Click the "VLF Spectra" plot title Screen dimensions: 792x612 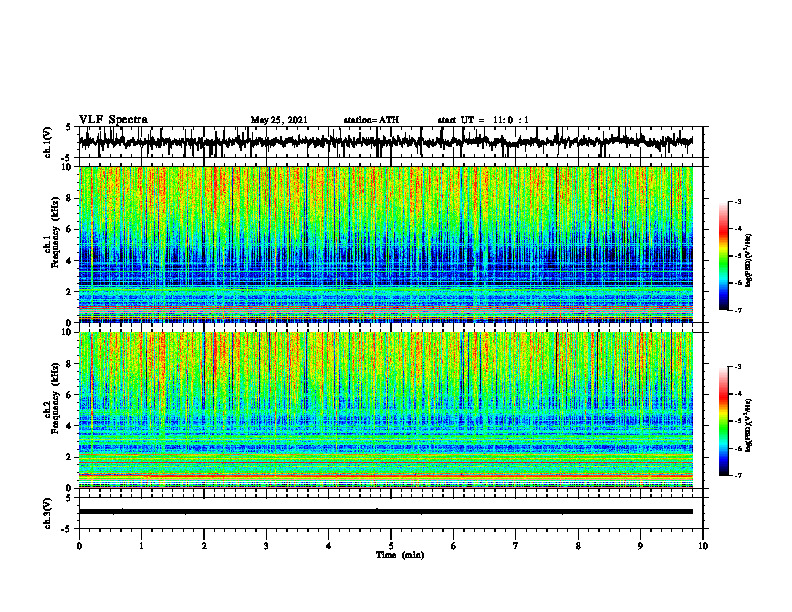pos(113,120)
